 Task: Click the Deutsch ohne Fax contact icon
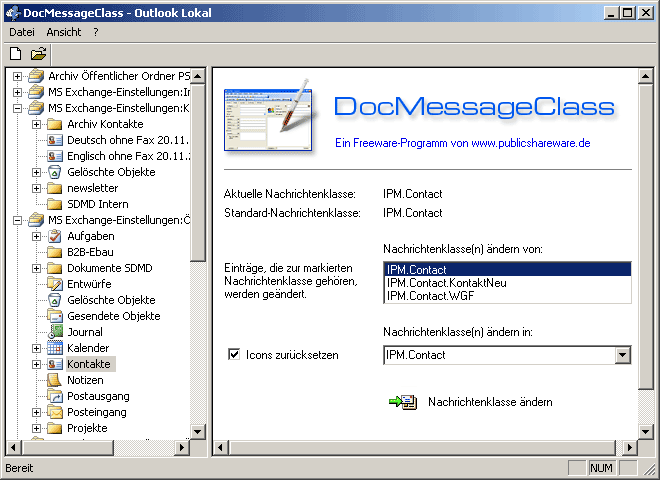55,140
